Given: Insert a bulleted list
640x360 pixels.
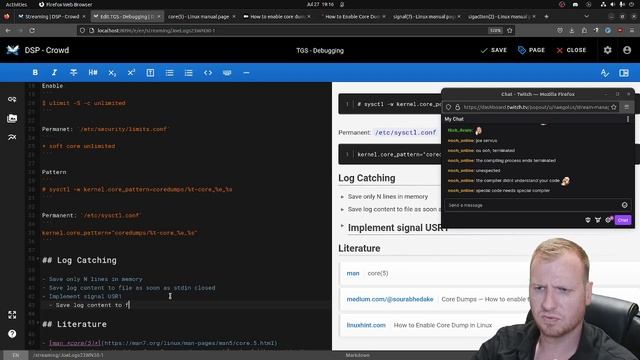Looking at the screenshot, I should click(x=169, y=73).
